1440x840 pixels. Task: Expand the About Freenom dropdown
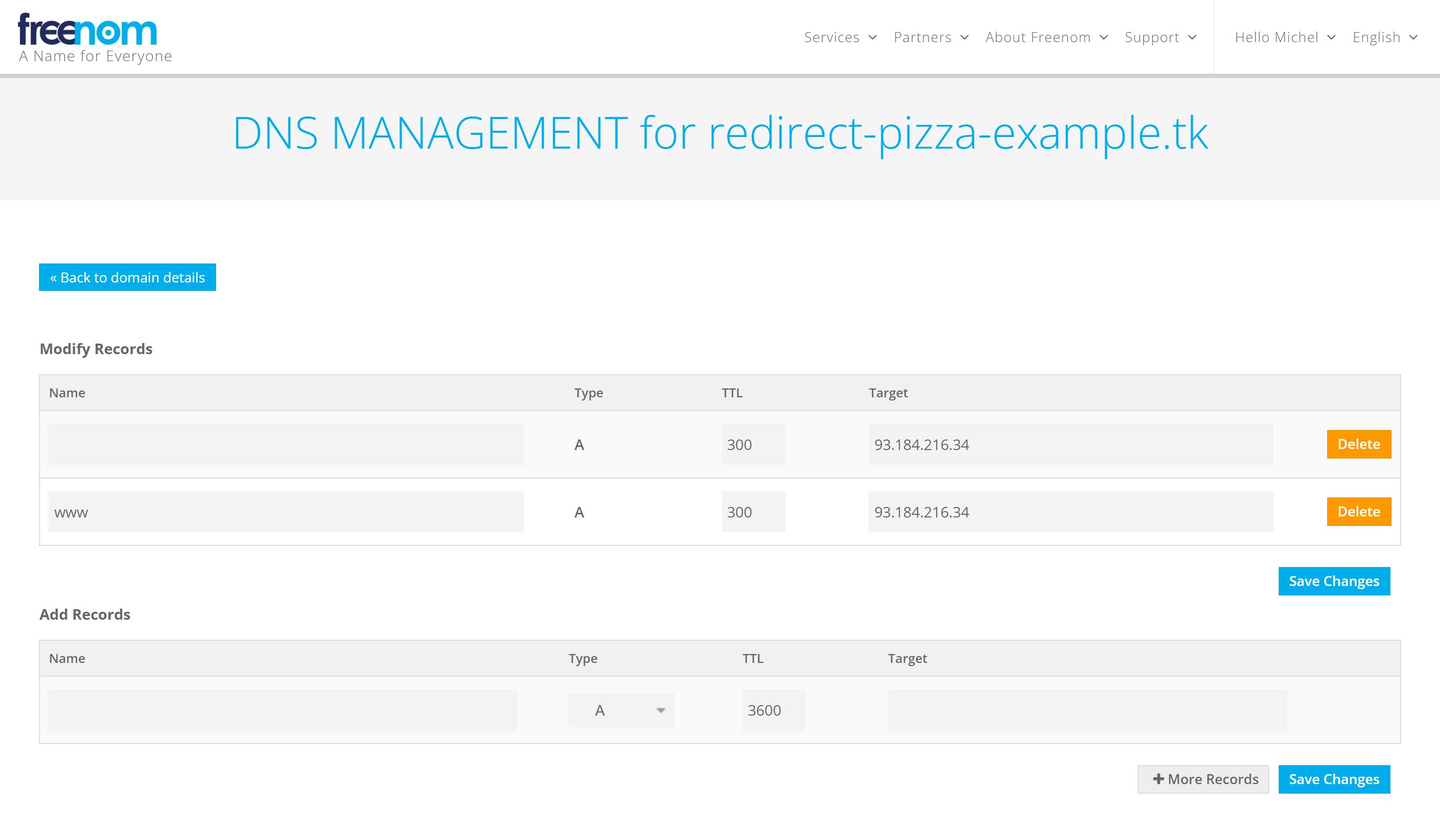pyautogui.click(x=1046, y=38)
